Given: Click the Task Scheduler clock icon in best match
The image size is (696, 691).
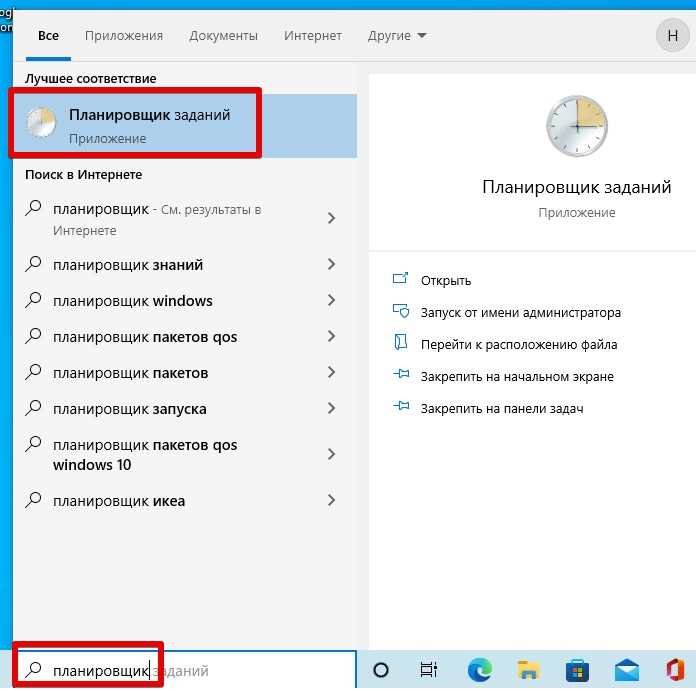Looking at the screenshot, I should [x=41, y=122].
